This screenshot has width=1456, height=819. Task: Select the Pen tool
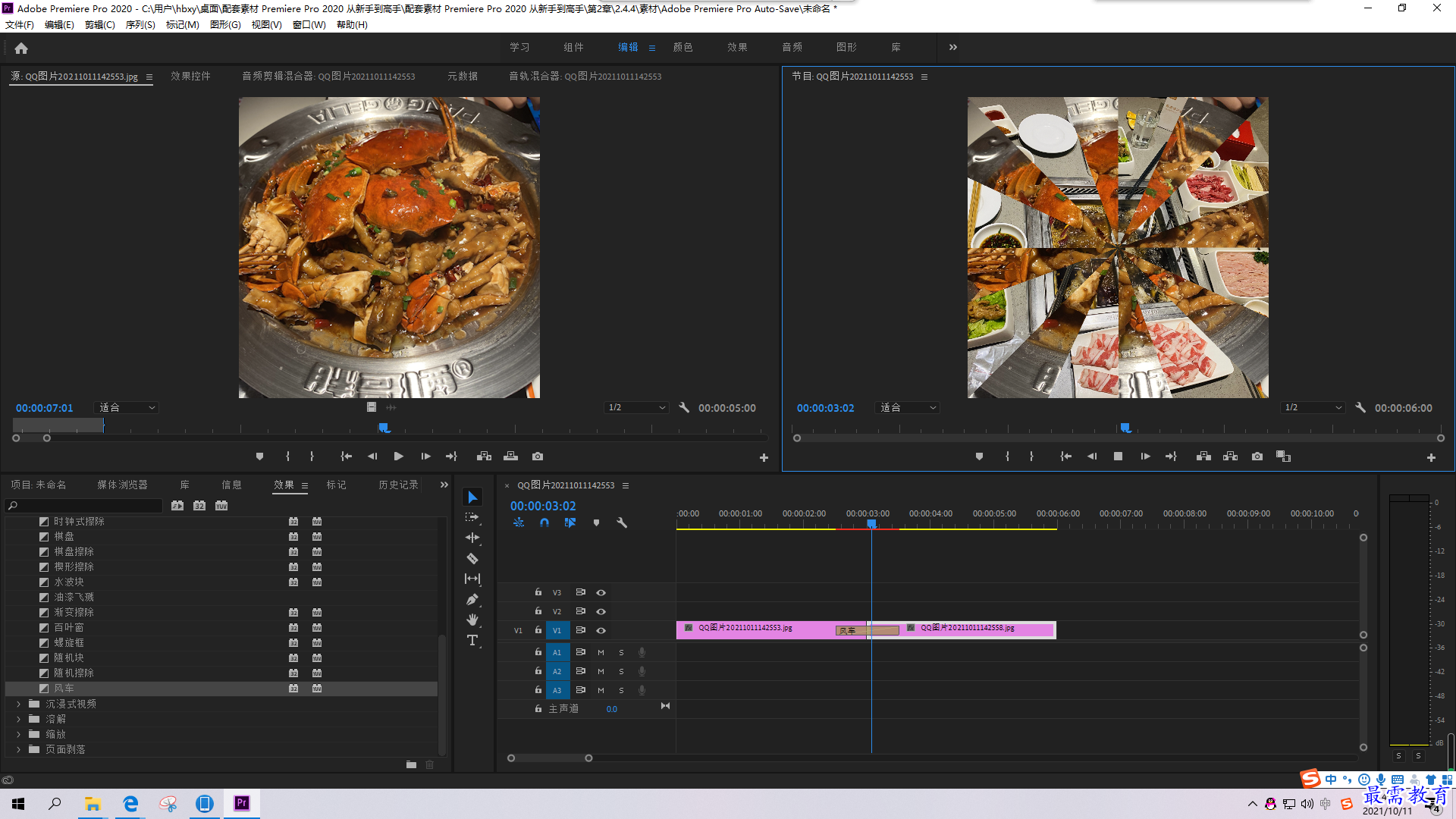pyautogui.click(x=472, y=599)
